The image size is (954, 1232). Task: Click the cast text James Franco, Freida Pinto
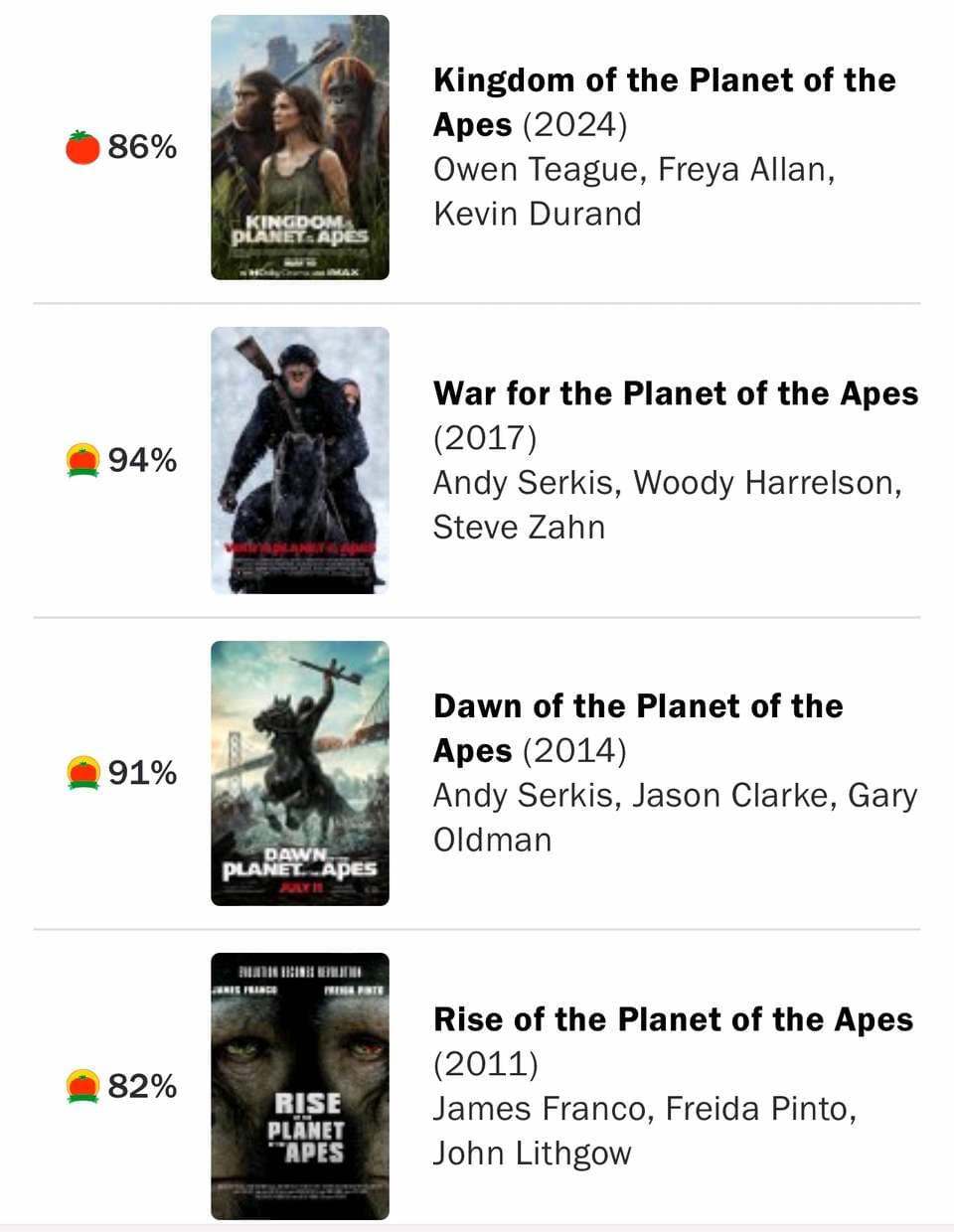point(645,1109)
